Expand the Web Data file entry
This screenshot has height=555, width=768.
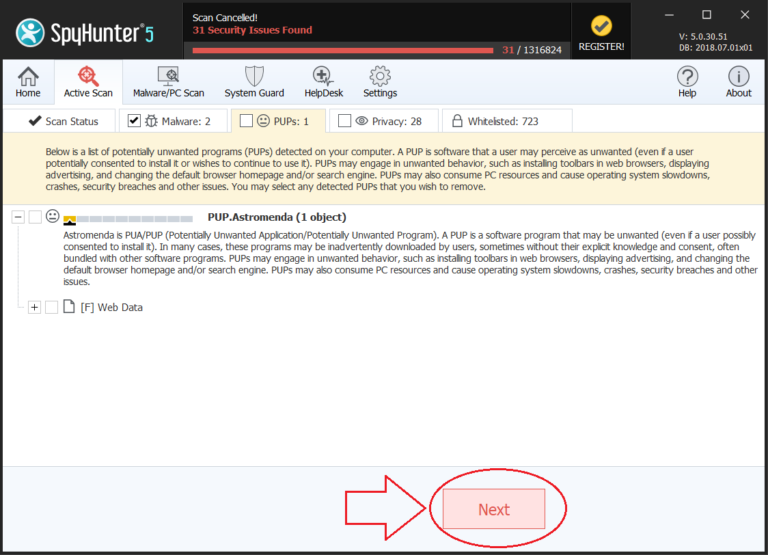[35, 307]
